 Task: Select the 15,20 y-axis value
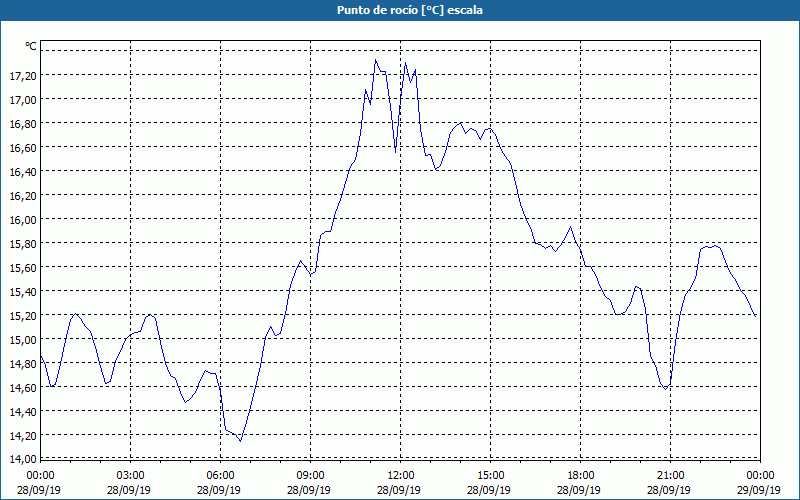coord(23,315)
